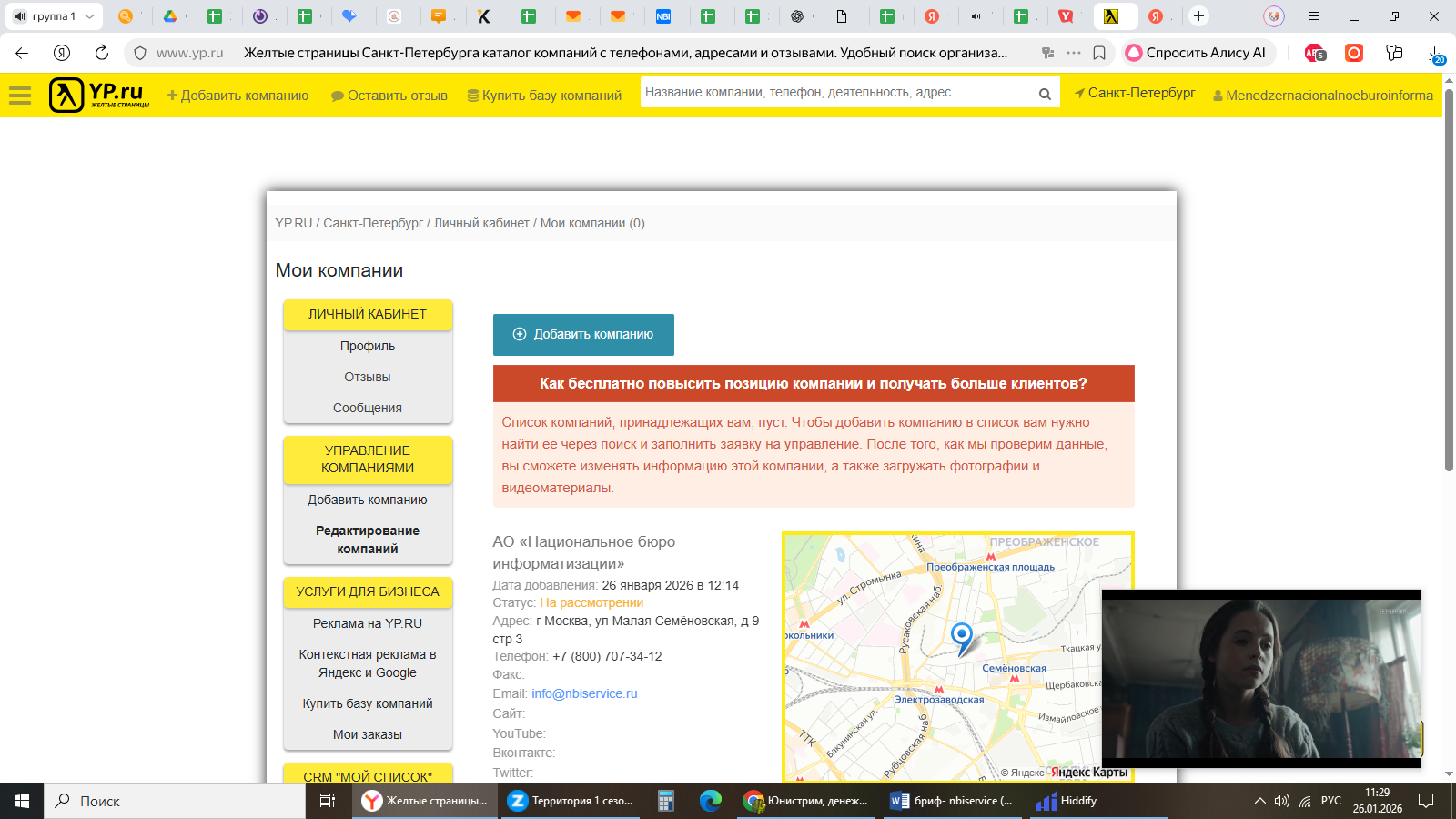Click 'Добавить компанию' in the yellow header
This screenshot has width=1456, height=819.
pyautogui.click(x=238, y=95)
